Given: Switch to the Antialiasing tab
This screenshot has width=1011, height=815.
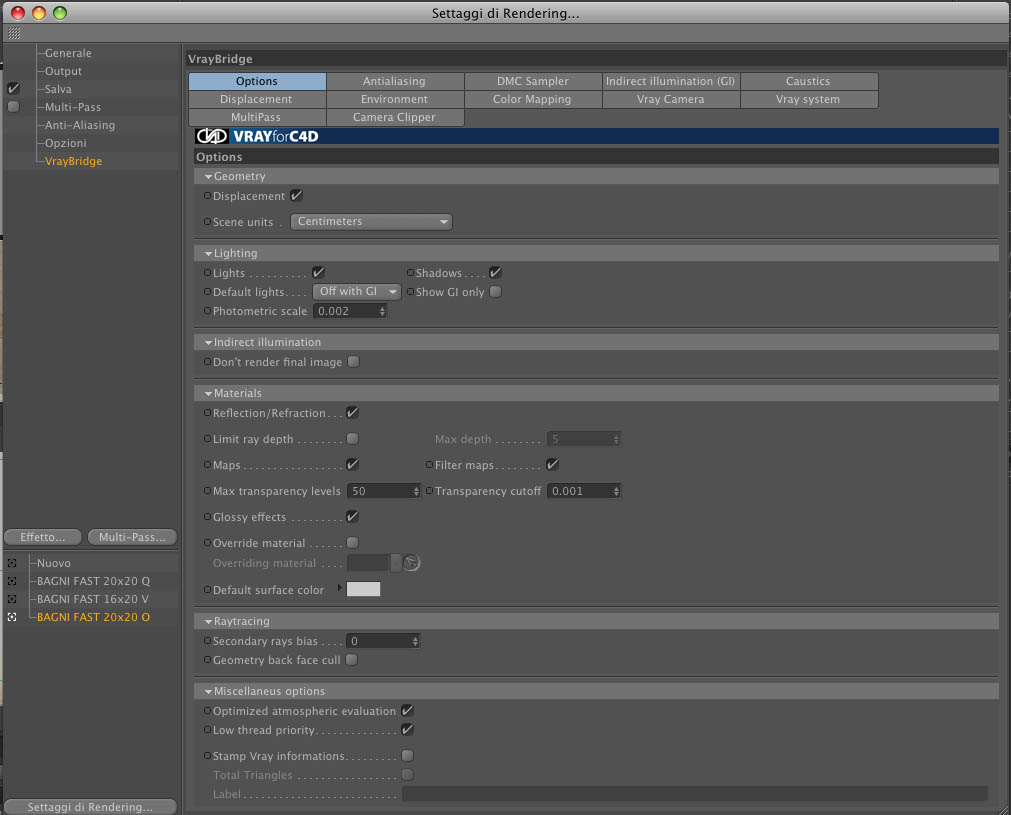Looking at the screenshot, I should coord(395,81).
